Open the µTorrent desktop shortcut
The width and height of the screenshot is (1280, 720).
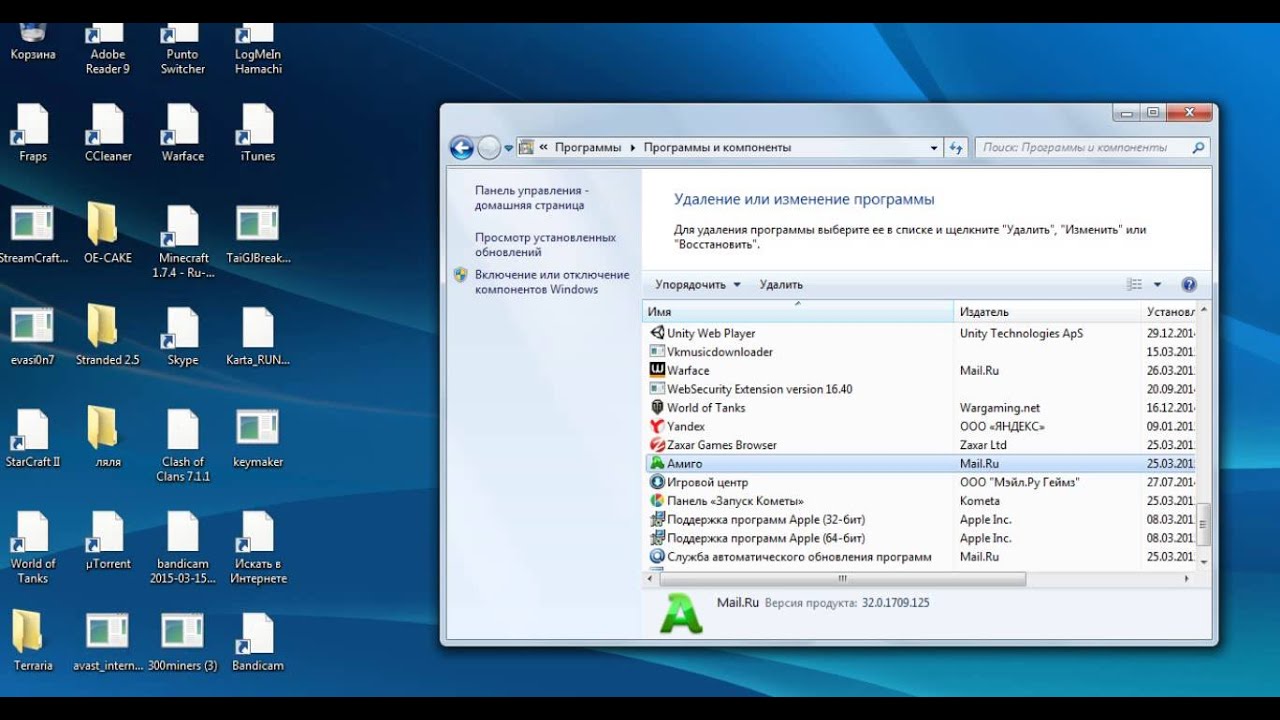pyautogui.click(x=107, y=541)
